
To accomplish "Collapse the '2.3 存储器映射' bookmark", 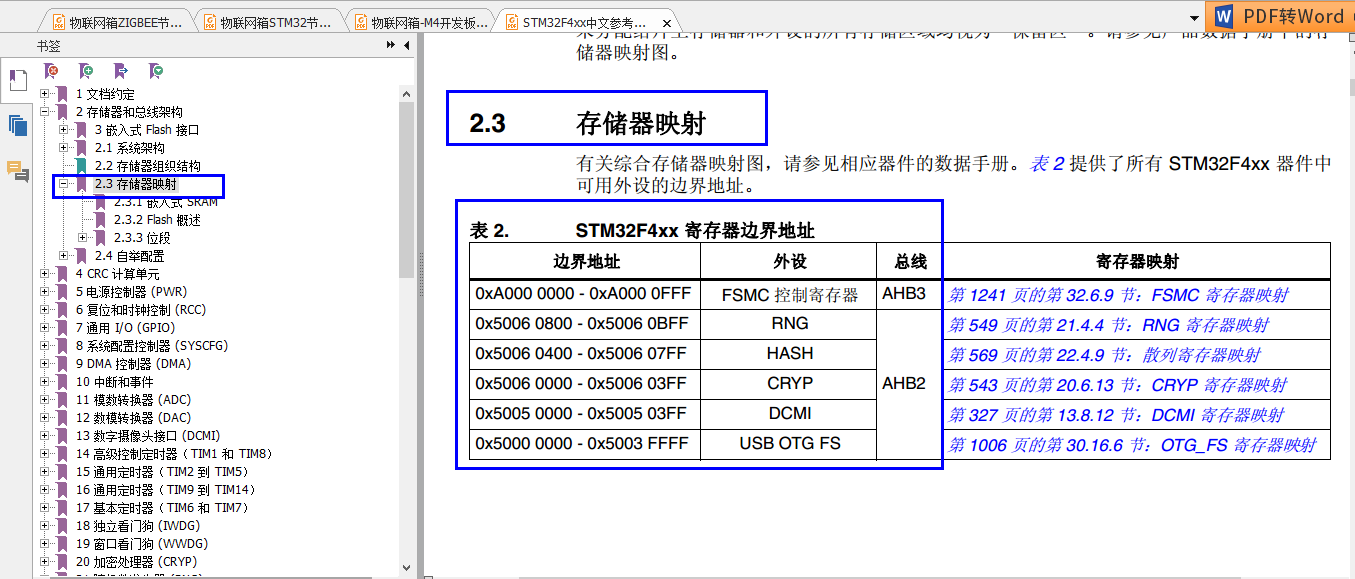I will [x=64, y=183].
